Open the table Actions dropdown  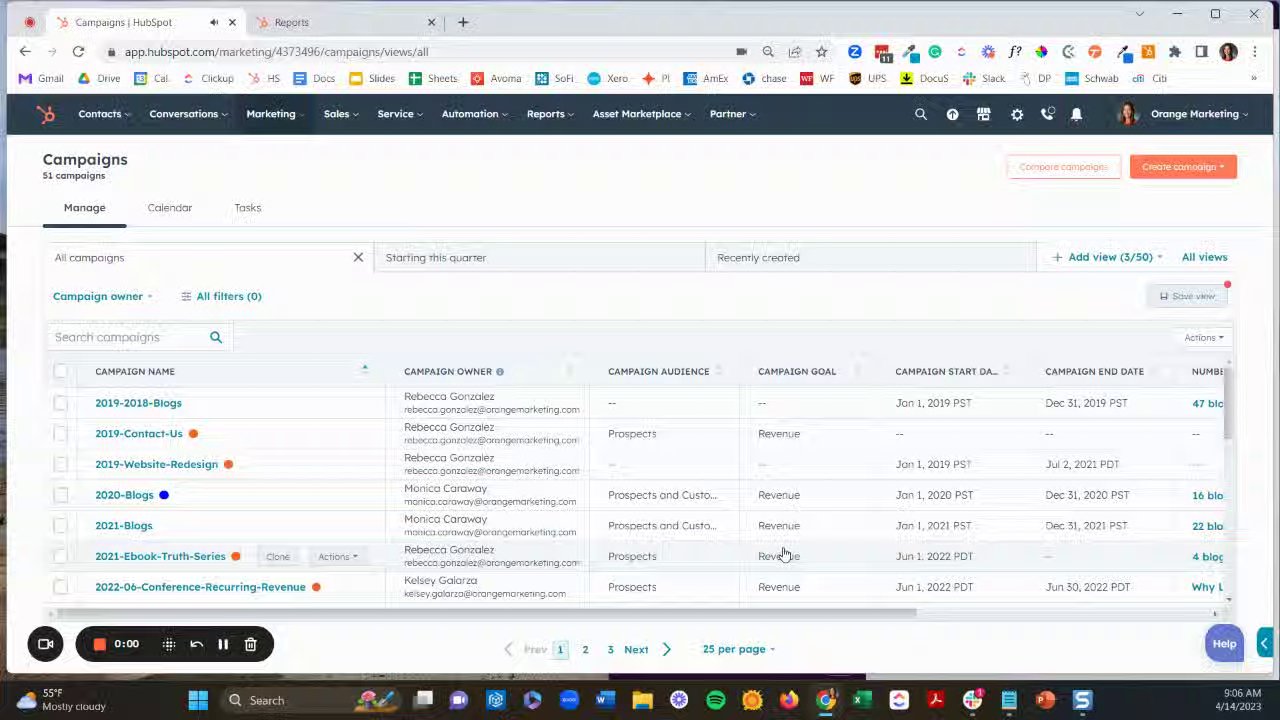(1204, 338)
